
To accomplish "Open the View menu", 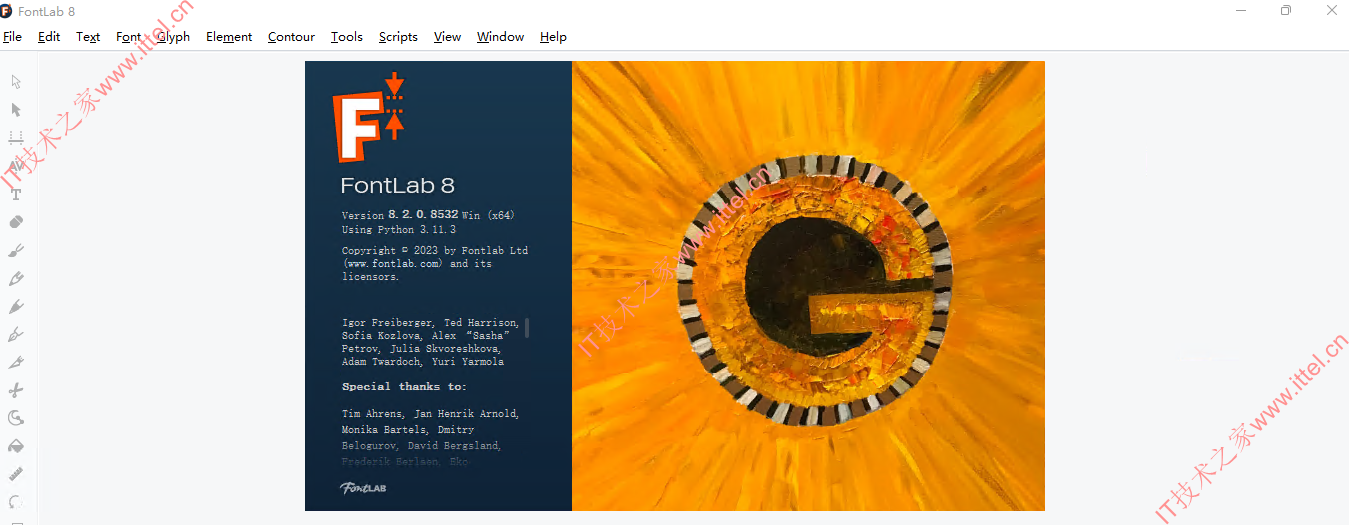I will [447, 37].
